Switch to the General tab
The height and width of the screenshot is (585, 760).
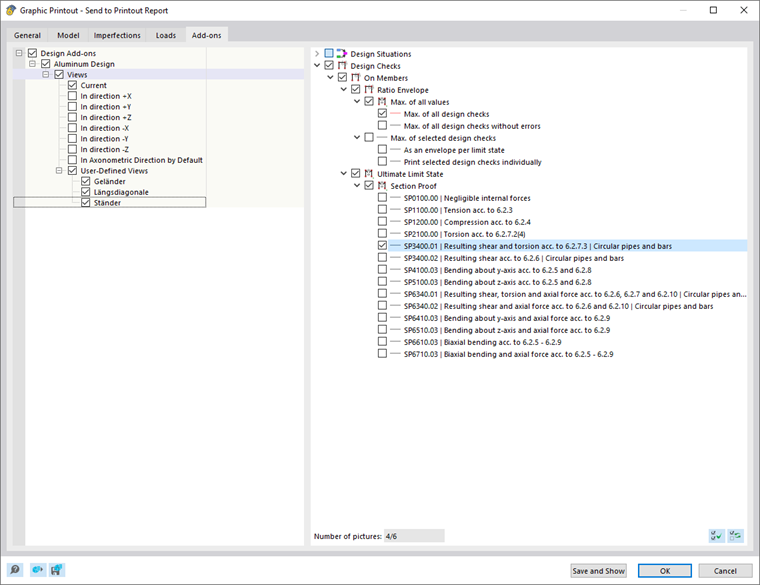click(x=27, y=35)
